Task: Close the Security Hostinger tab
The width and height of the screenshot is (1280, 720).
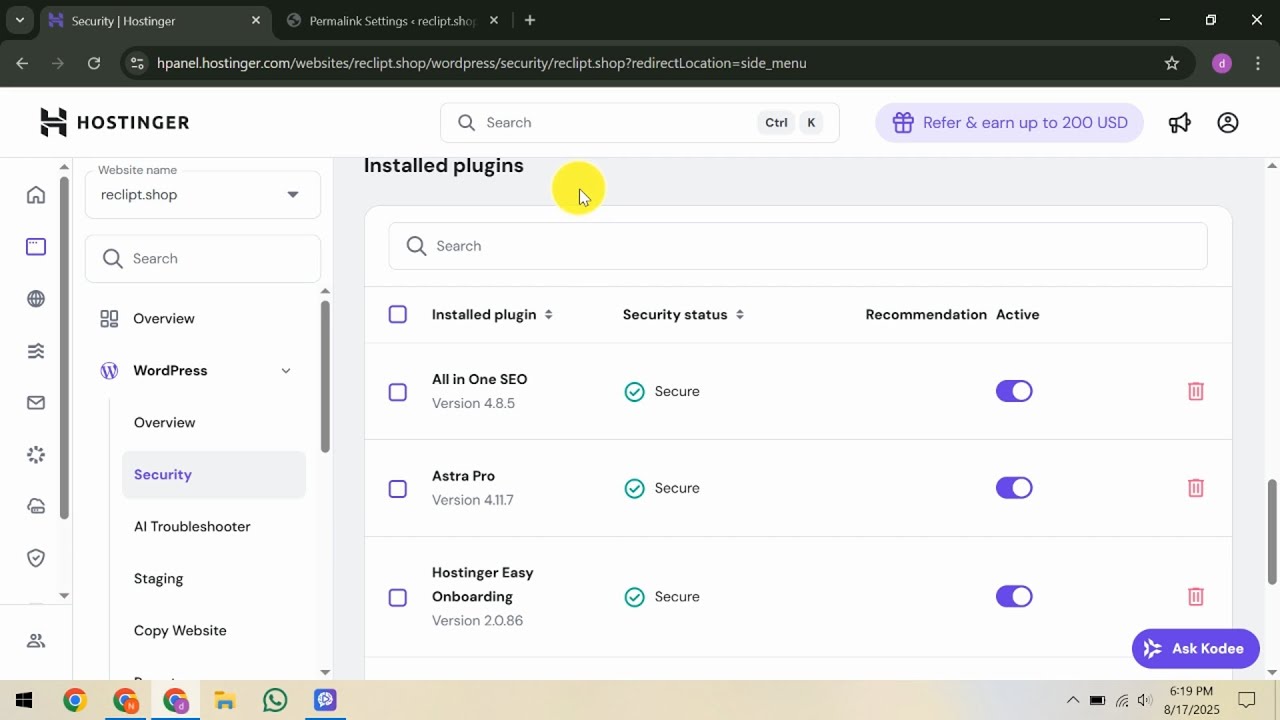Action: (256, 20)
